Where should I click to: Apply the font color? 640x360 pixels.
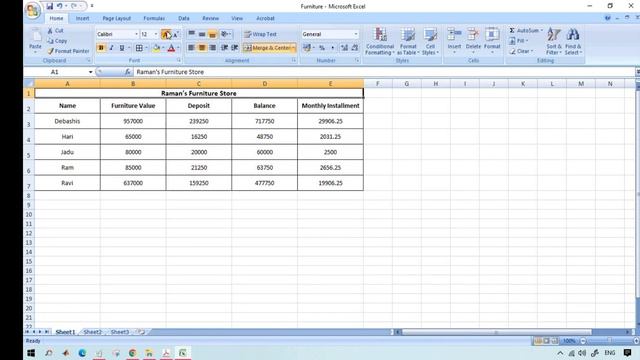(171, 48)
